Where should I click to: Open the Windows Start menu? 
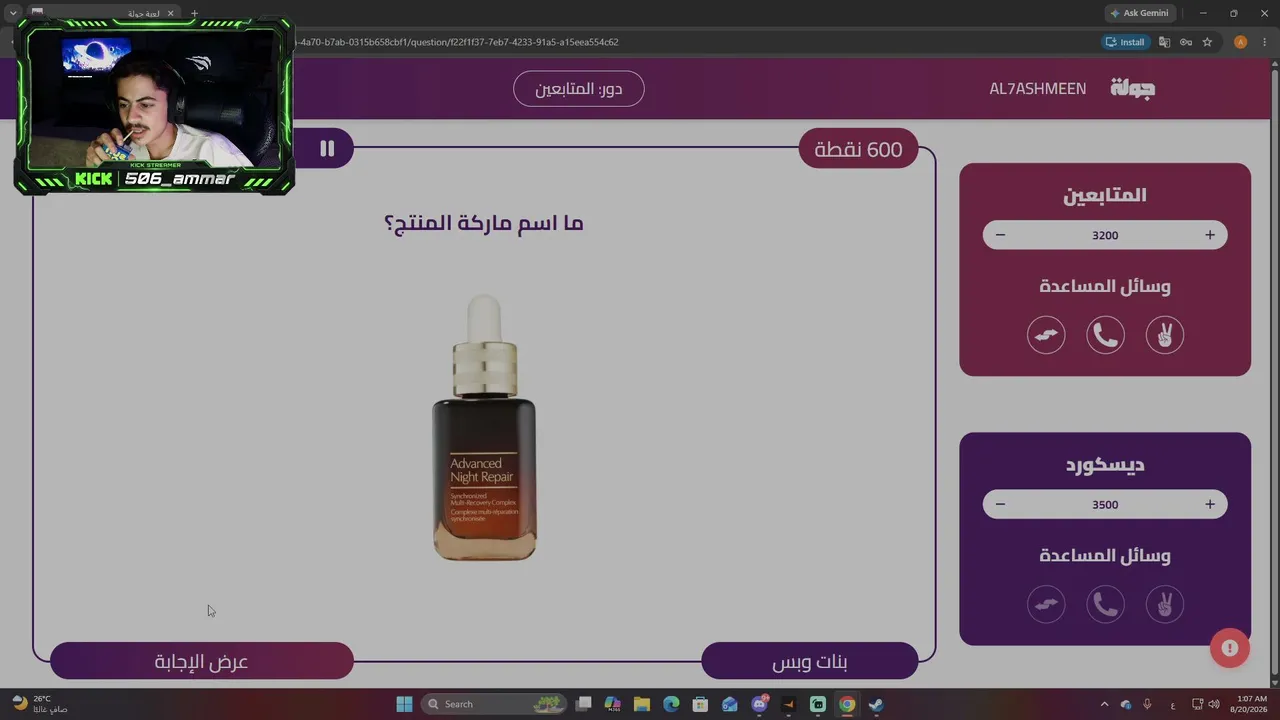point(404,704)
